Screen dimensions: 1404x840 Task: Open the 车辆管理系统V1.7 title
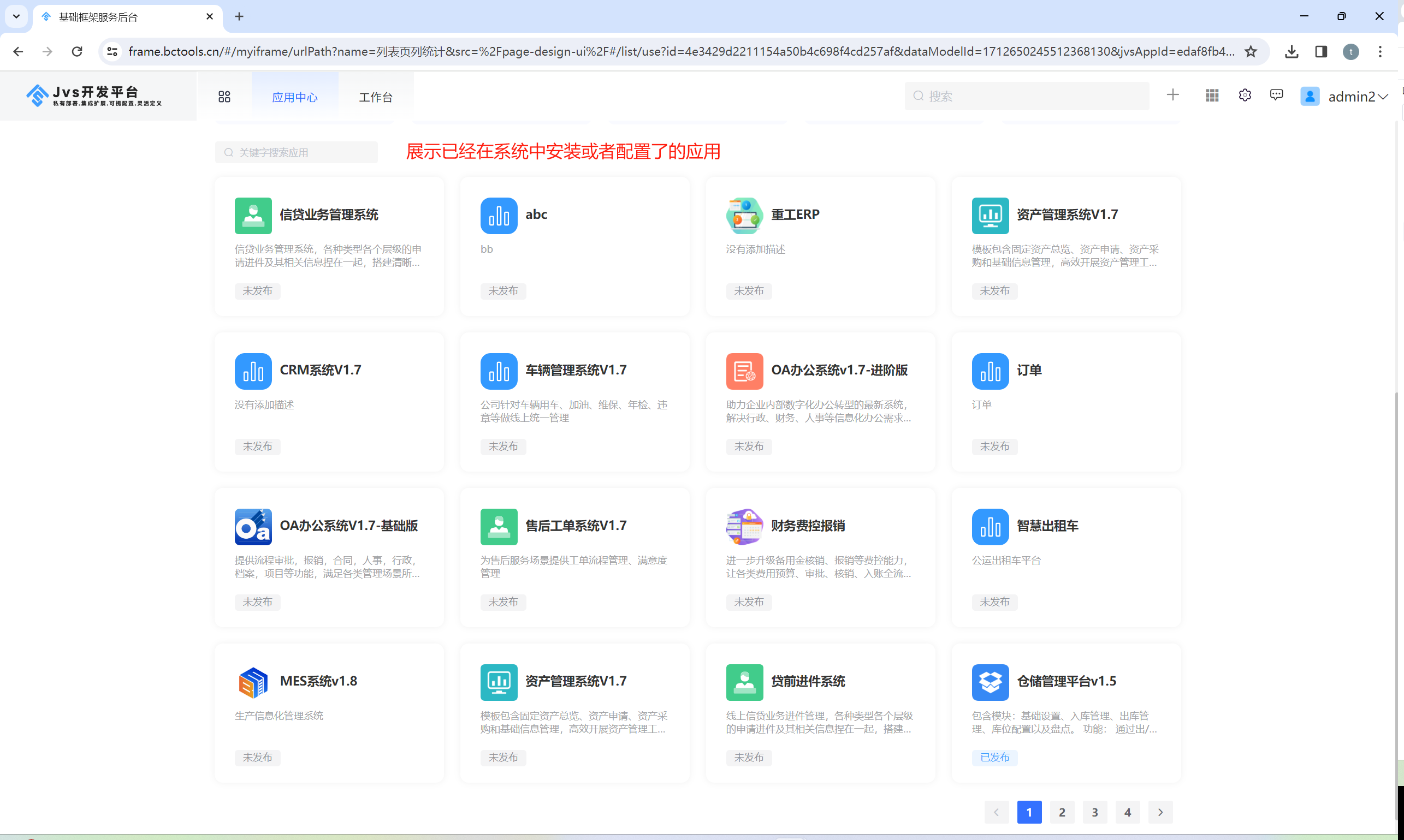coord(576,370)
